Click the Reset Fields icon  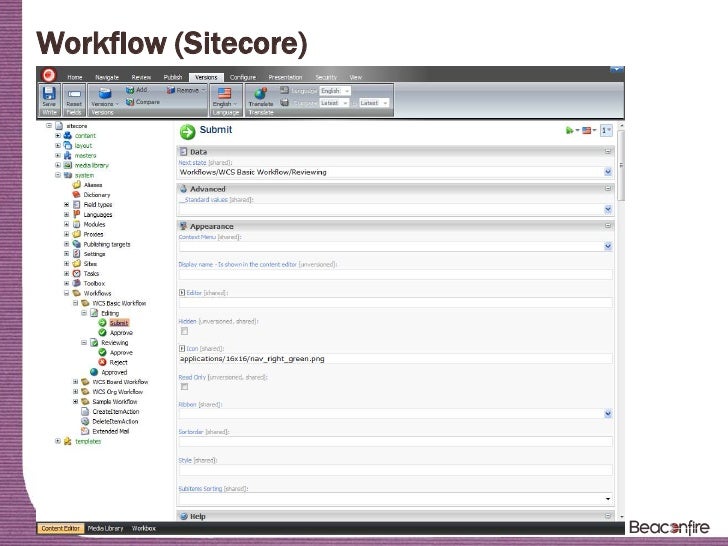click(74, 94)
